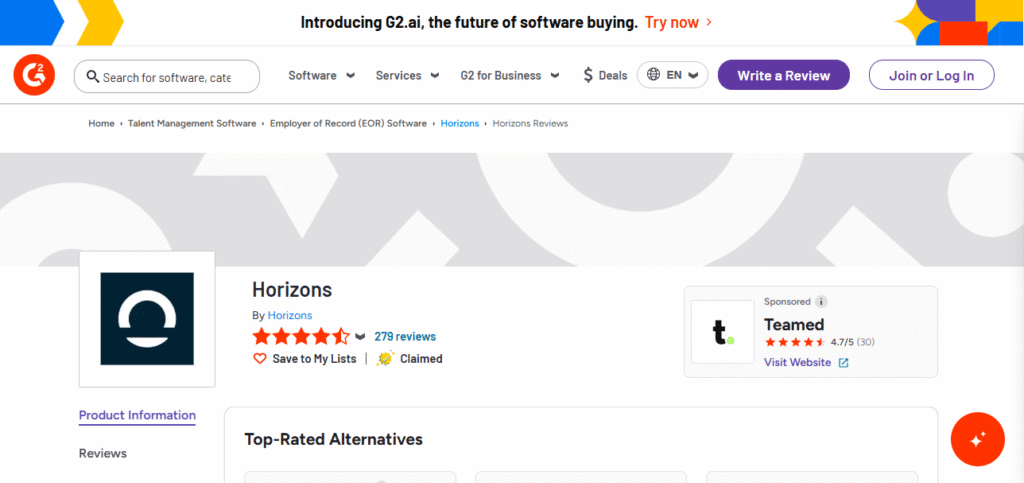Click the Teamed sponsored title

[794, 324]
